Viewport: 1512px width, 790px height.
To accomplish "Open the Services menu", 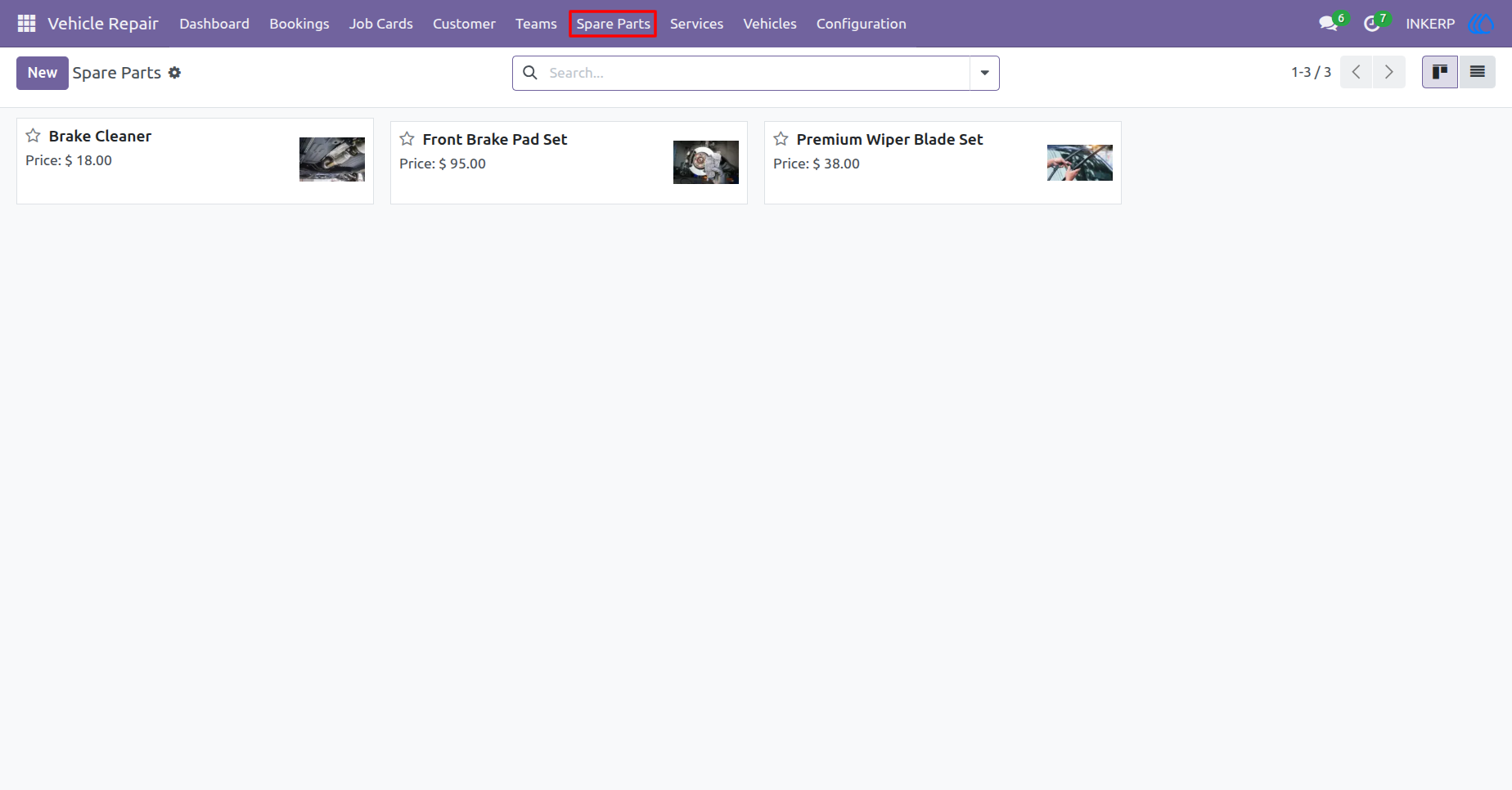I will pos(696,24).
